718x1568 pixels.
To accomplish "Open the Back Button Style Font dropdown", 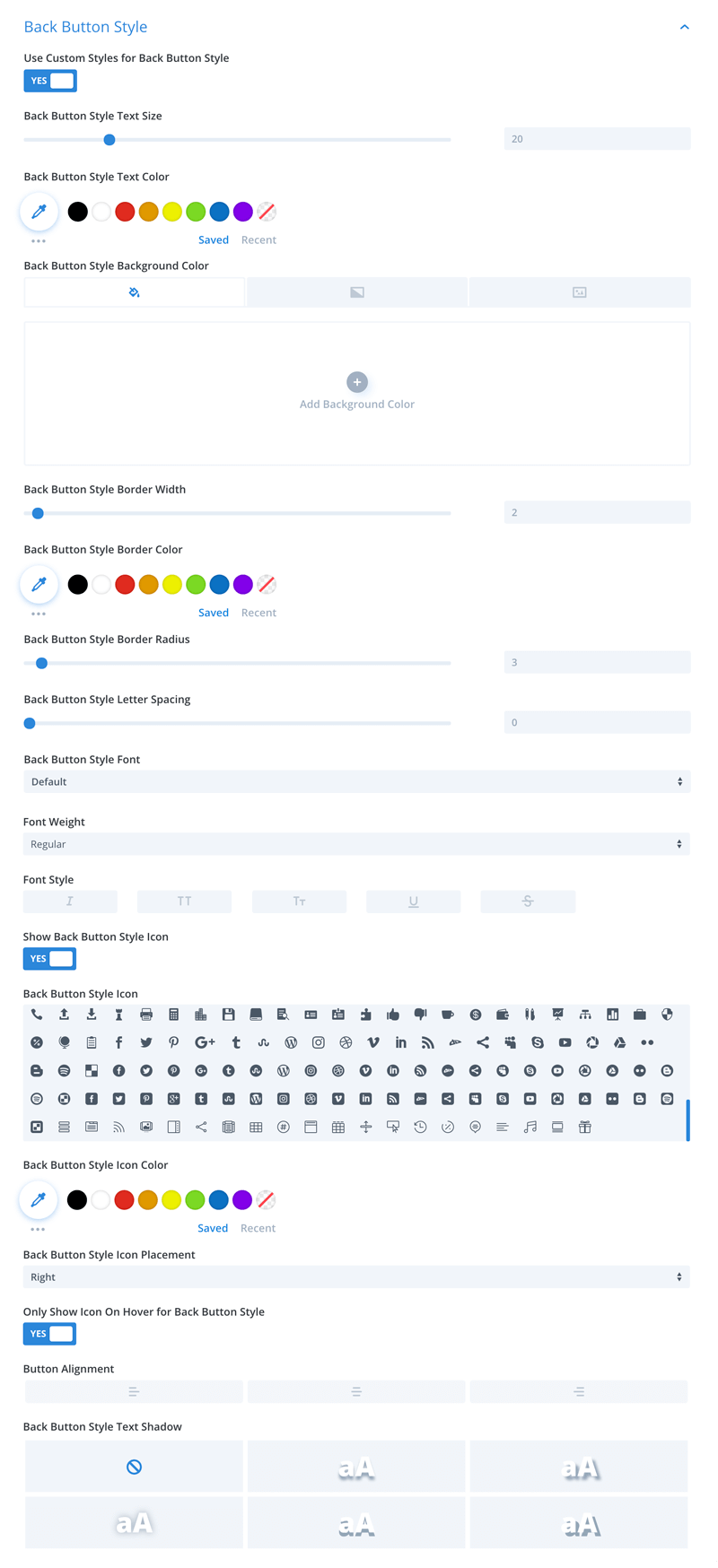I will click(x=357, y=782).
